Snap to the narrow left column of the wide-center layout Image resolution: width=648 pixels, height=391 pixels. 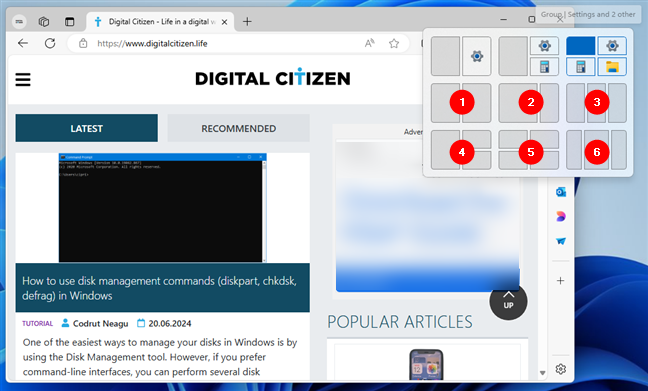pos(574,150)
